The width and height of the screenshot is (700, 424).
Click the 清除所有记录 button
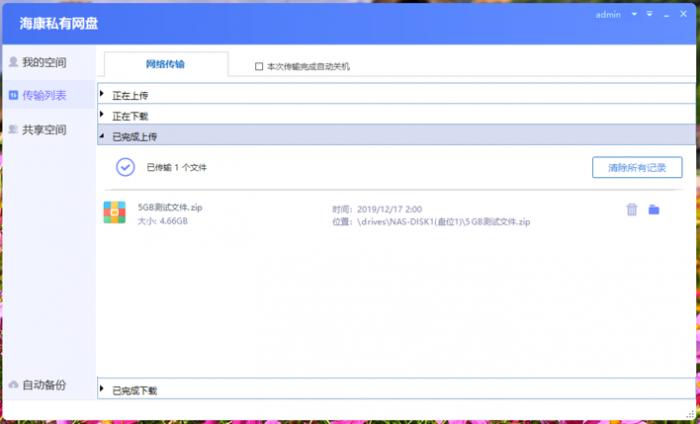637,167
